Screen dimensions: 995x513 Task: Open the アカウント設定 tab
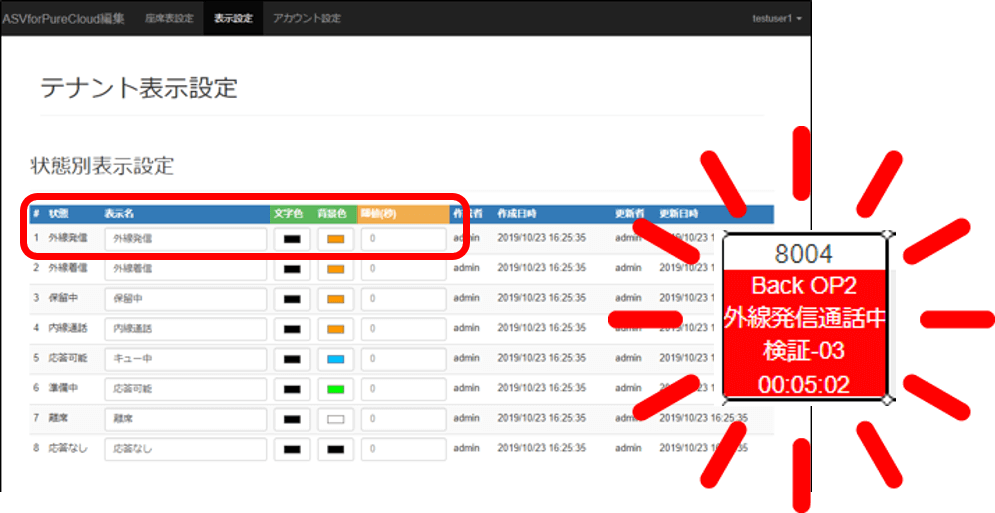pos(306,19)
